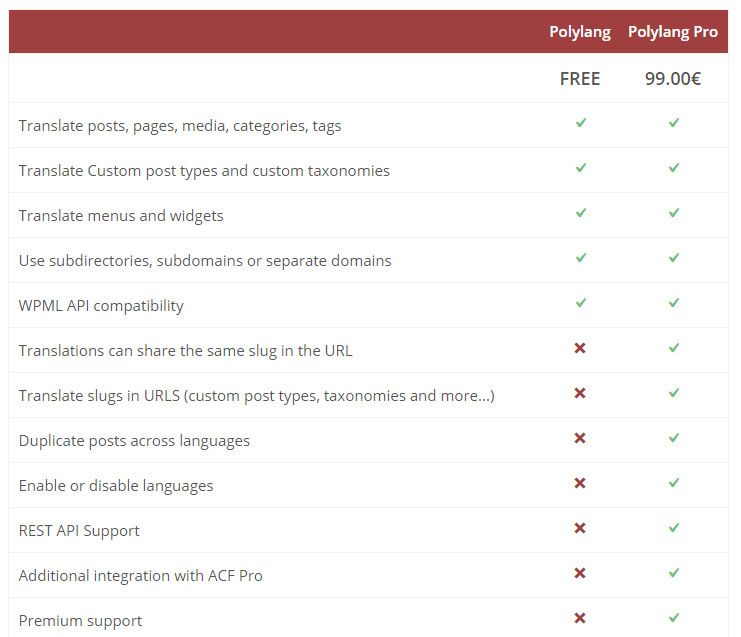Image resolution: width=741 pixels, height=637 pixels.
Task: Click the Polylang Pro check for Custom post types
Action: [x=674, y=168]
